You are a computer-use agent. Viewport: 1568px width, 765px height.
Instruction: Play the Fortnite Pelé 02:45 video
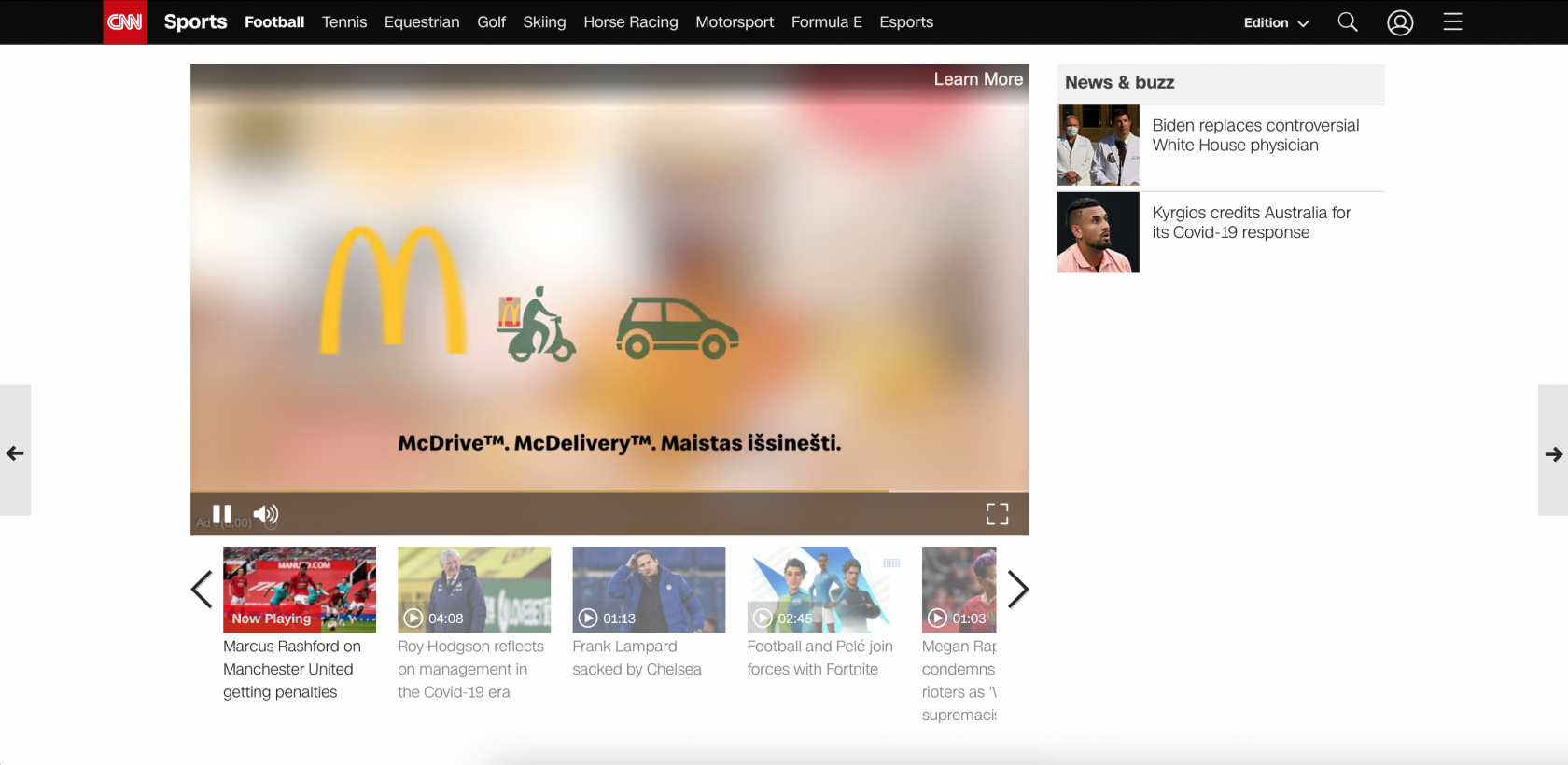coord(823,590)
